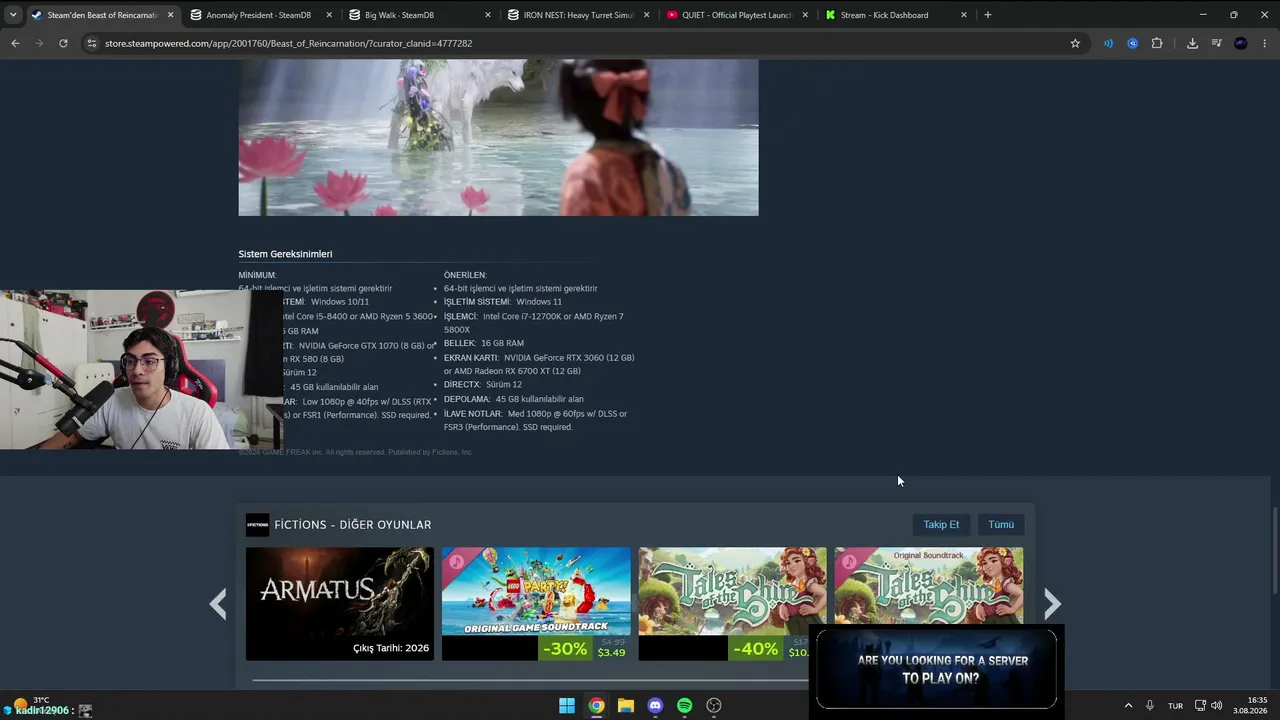Show previous games with left carousel arrow
1280x720 pixels.
pos(218,604)
